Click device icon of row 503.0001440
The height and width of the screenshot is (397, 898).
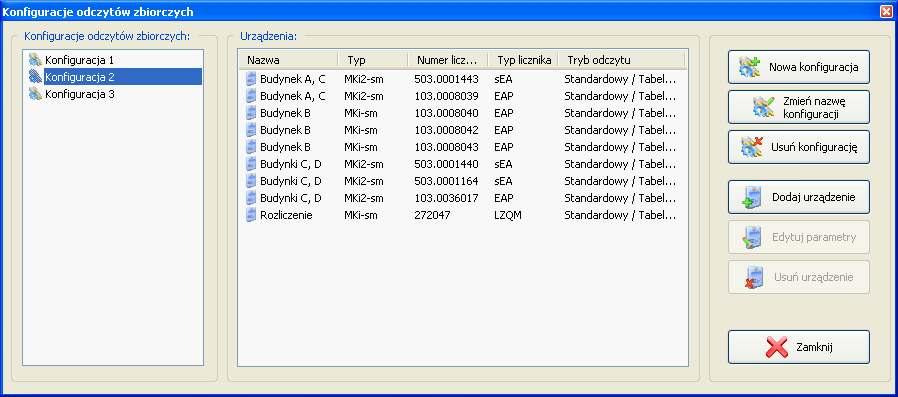coord(250,164)
